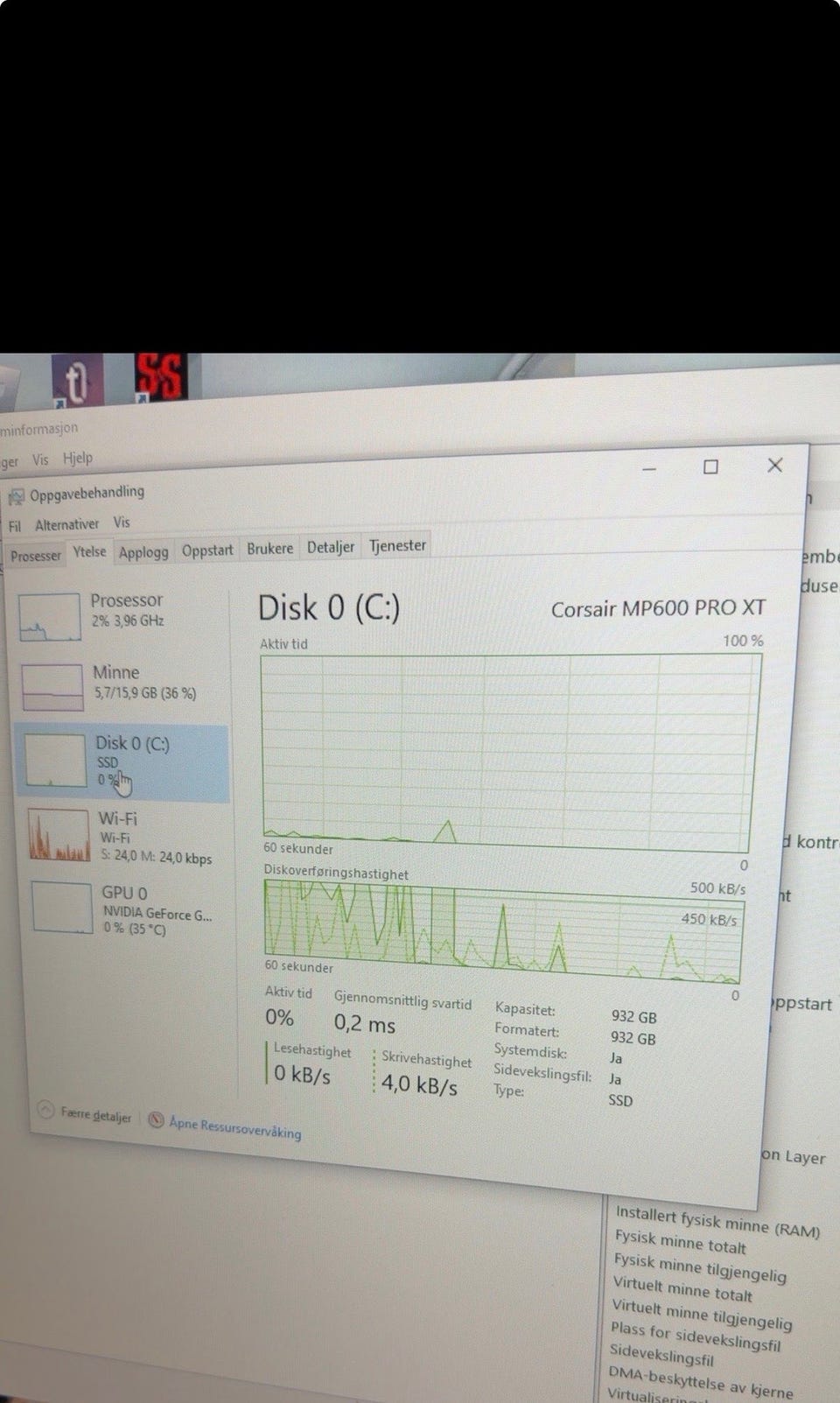The width and height of the screenshot is (840, 1403).
Task: Select Prosessor in the performance sidebar
Action: click(121, 615)
